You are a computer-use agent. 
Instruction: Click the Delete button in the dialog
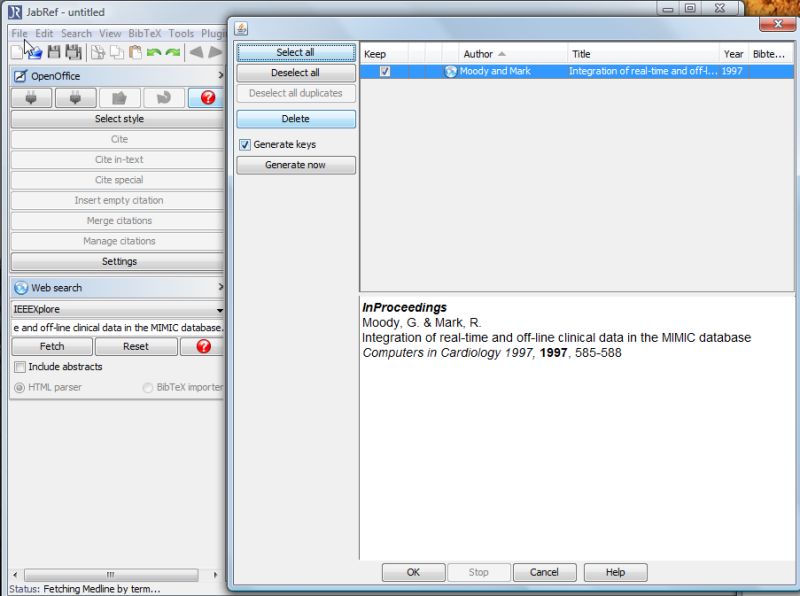coord(296,119)
